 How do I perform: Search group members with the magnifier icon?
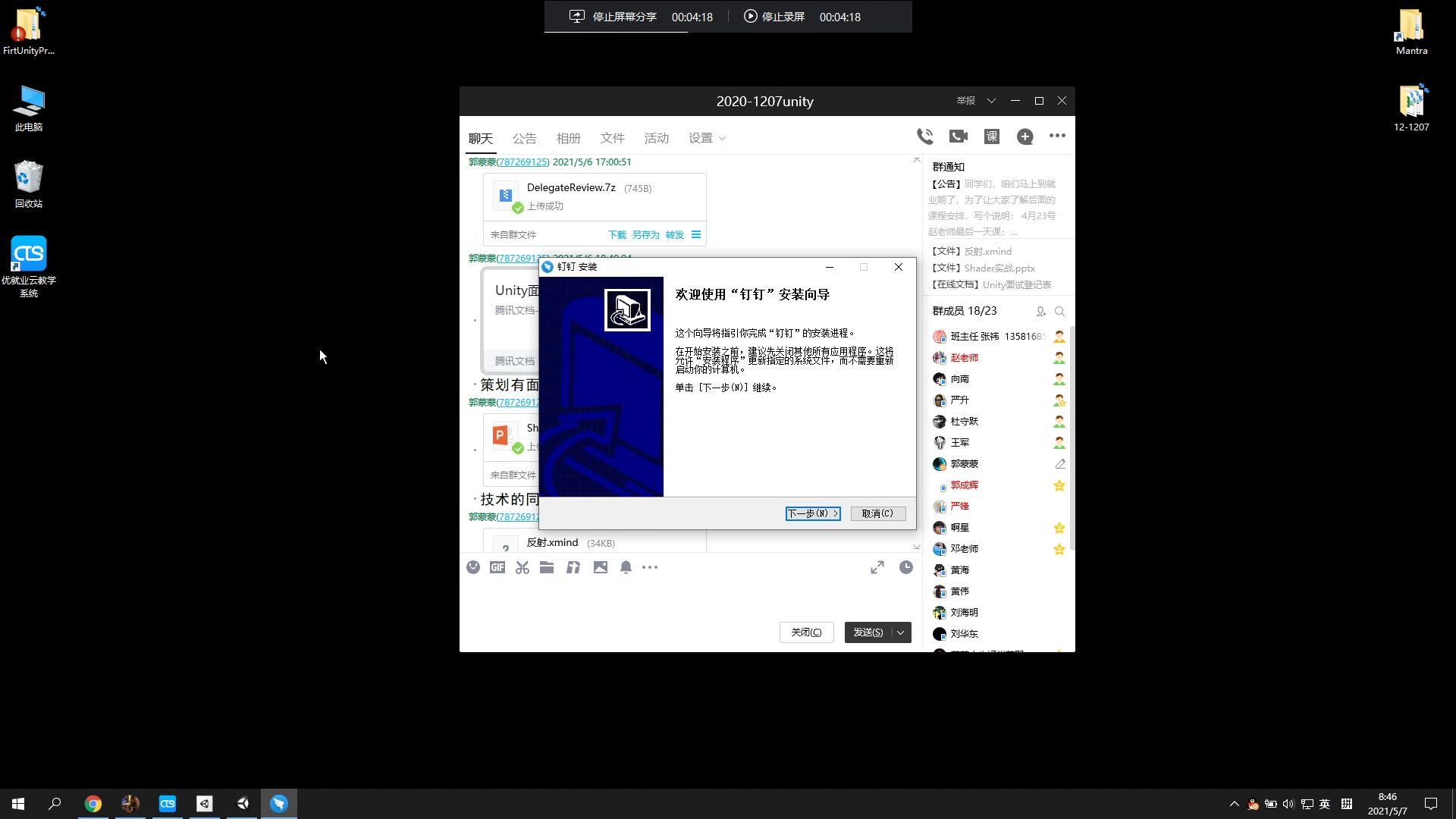(1060, 312)
